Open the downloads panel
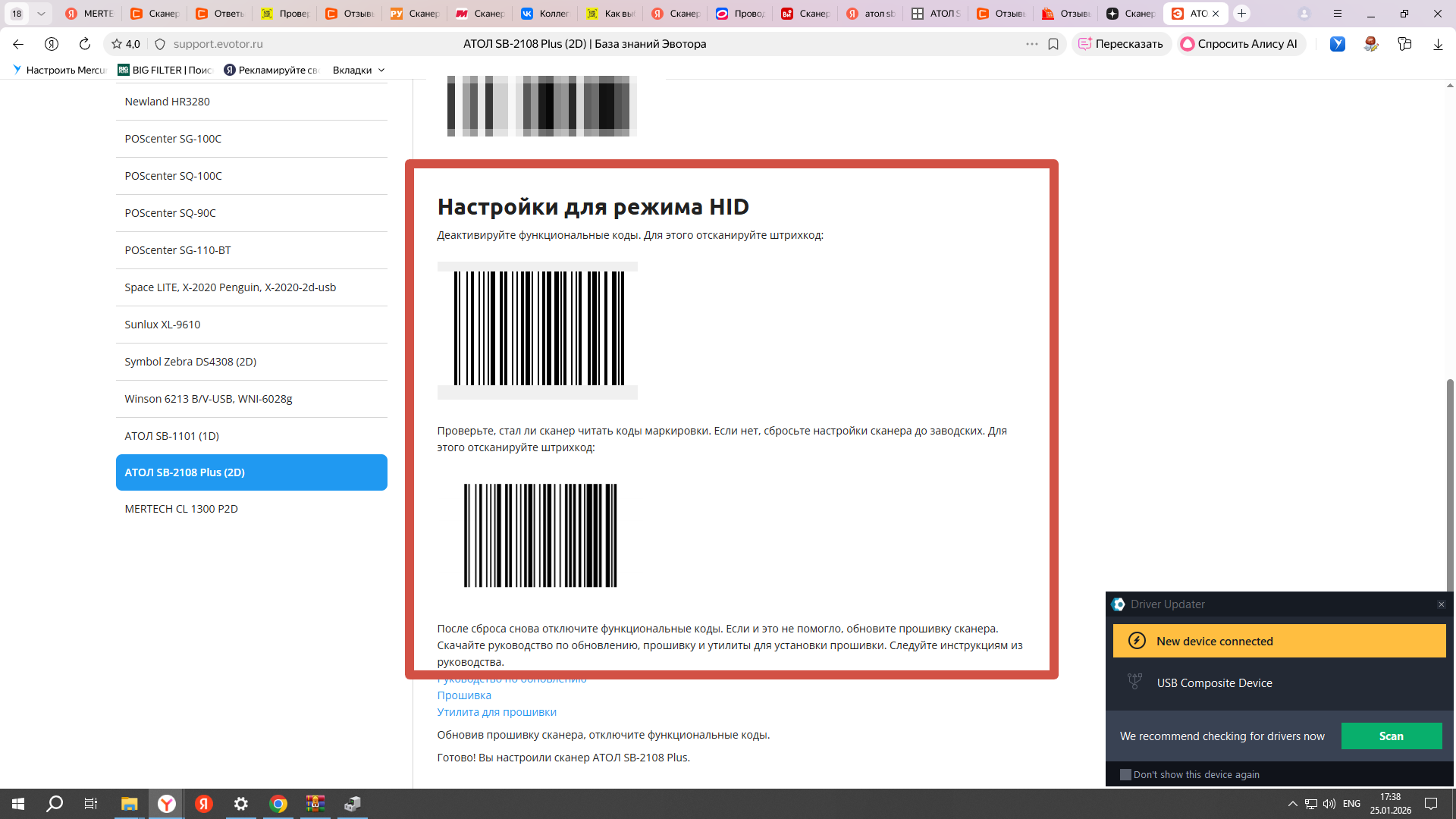 pyautogui.click(x=1438, y=44)
